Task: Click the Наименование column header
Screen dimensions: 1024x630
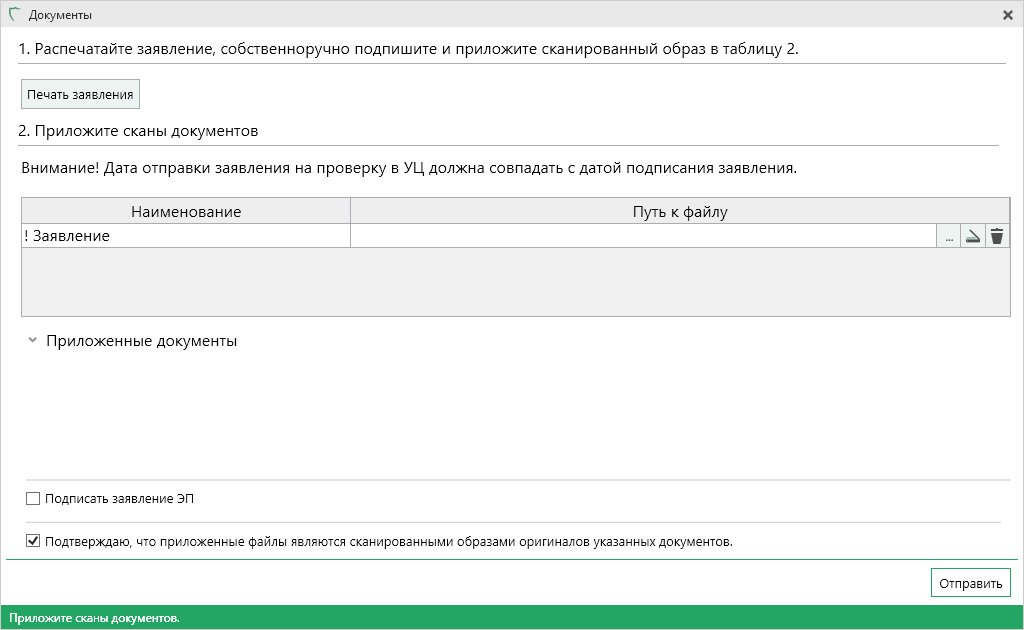Action: [x=186, y=212]
